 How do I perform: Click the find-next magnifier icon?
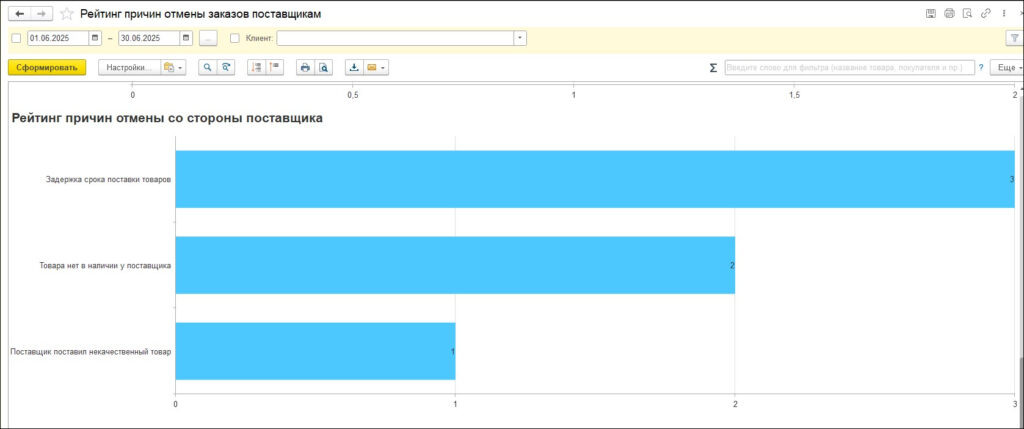click(x=226, y=67)
